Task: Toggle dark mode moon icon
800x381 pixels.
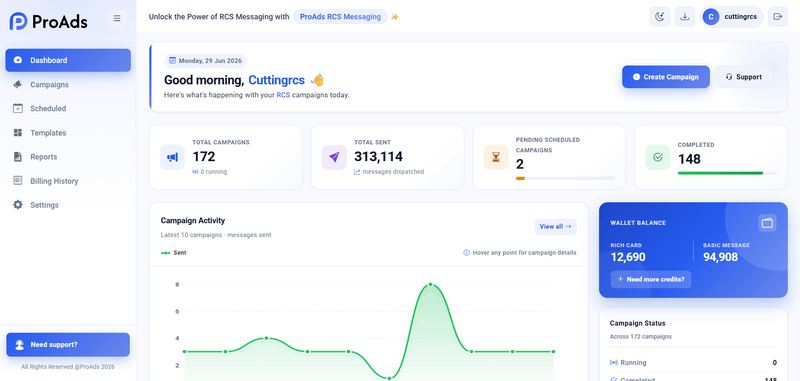Action: pos(660,17)
